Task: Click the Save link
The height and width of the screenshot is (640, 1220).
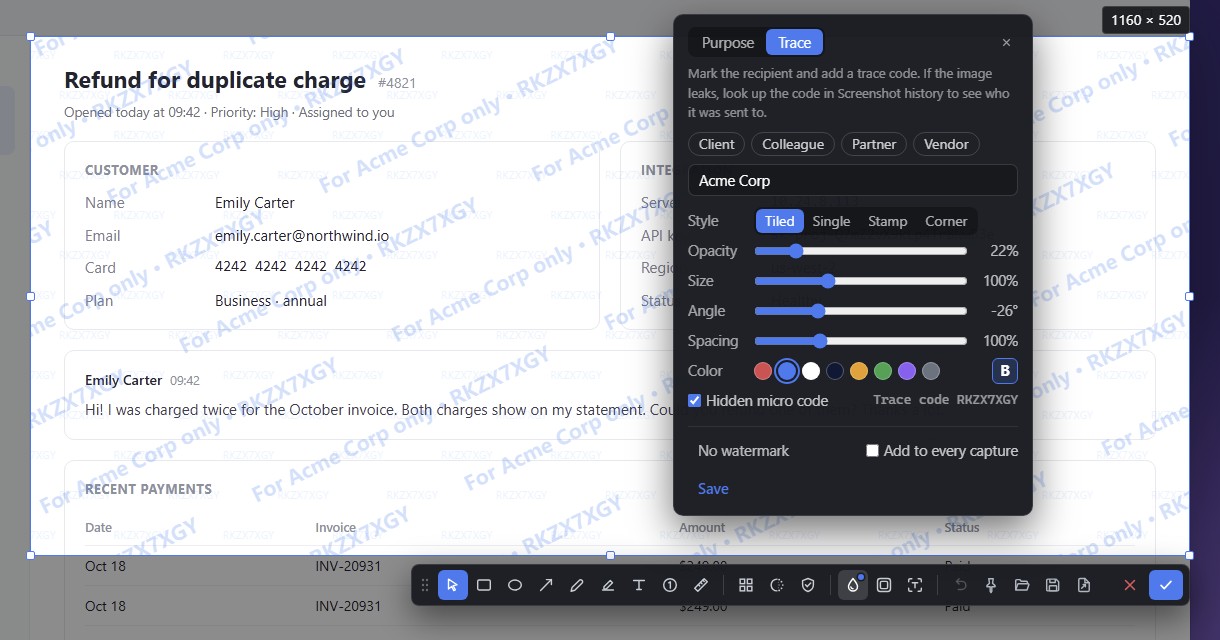Action: 713,489
